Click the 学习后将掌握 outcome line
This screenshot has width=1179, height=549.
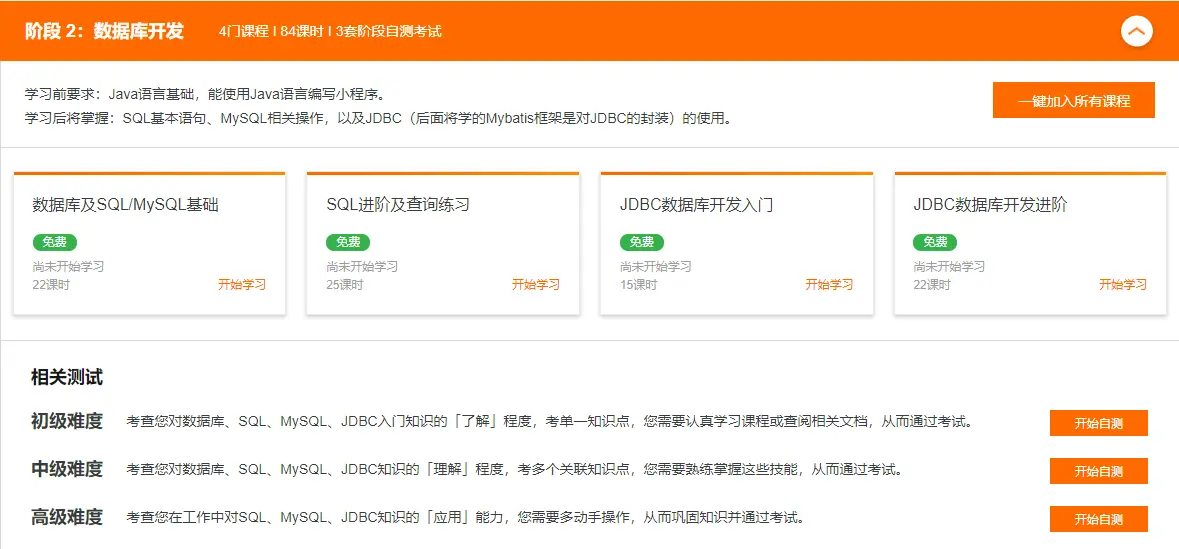tap(378, 119)
